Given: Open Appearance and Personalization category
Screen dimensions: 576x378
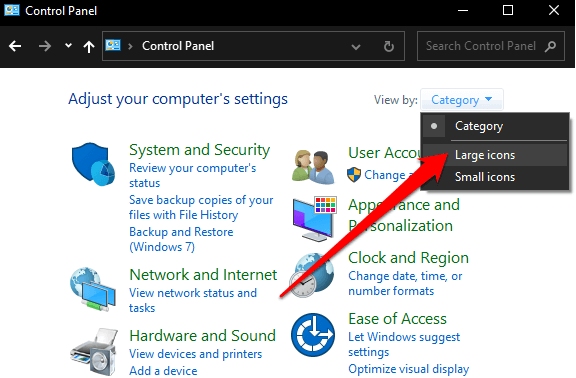Looking at the screenshot, I should [x=404, y=215].
